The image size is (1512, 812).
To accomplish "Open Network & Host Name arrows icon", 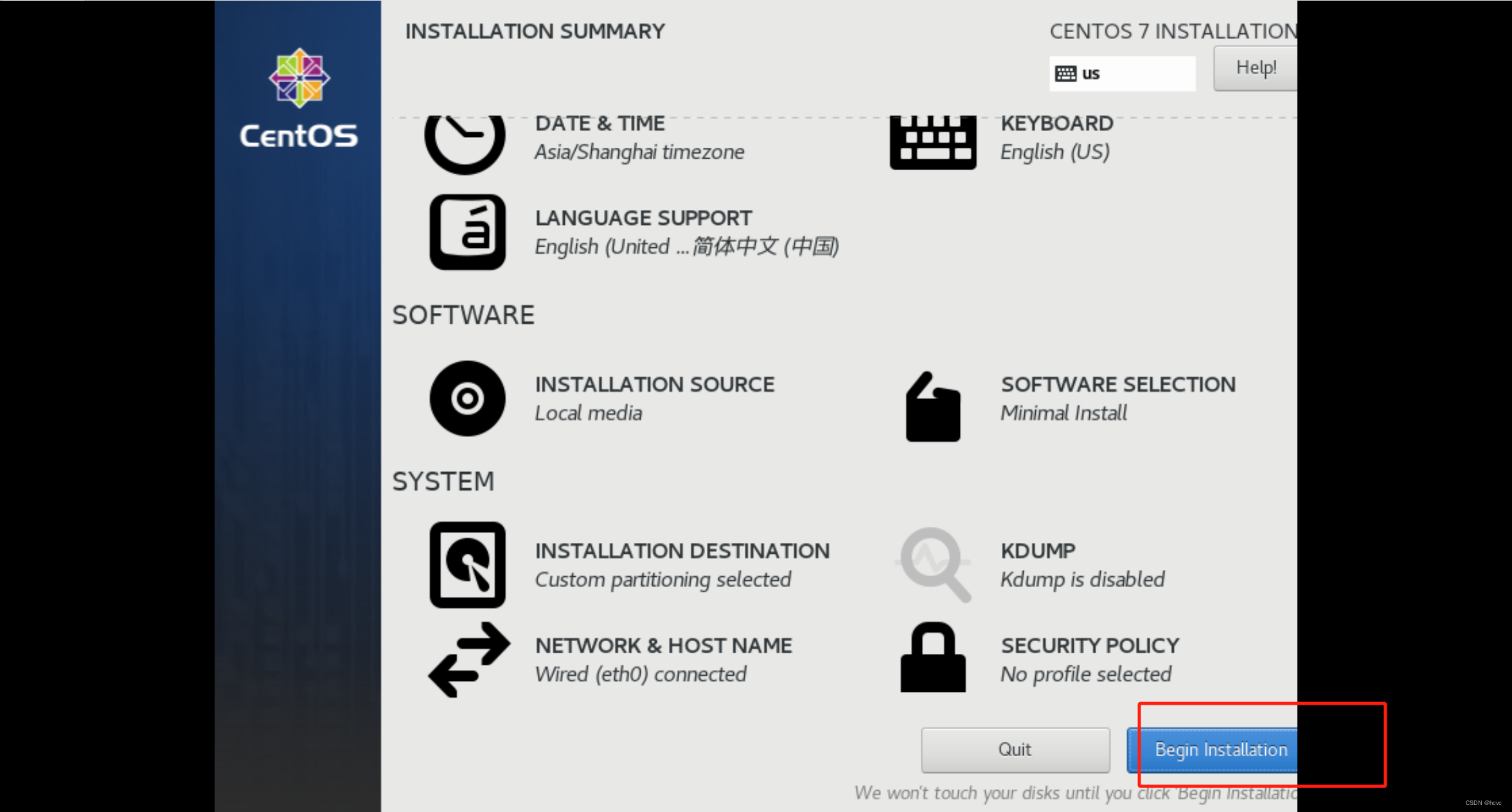I will pos(469,659).
